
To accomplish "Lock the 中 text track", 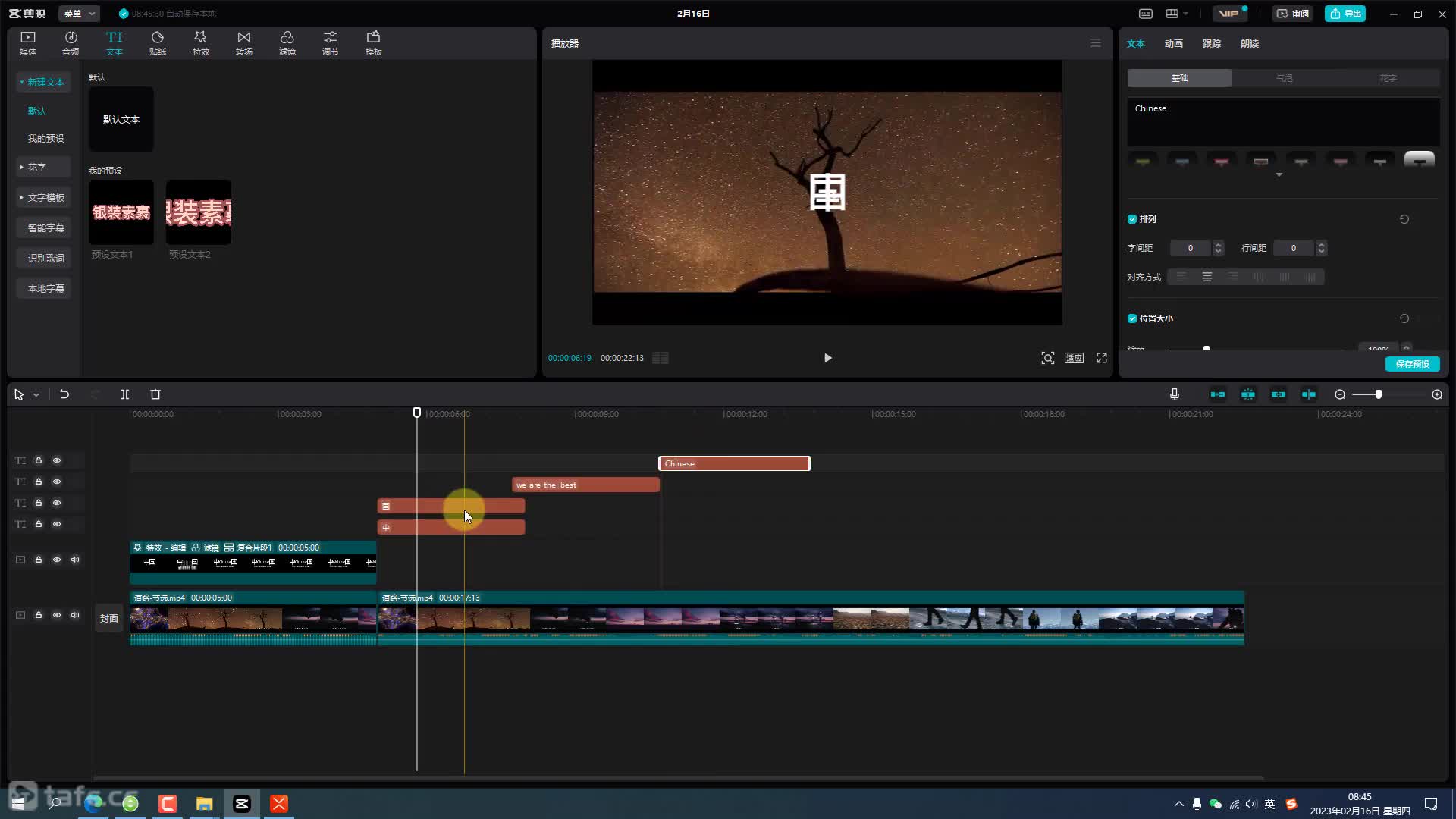I will pos(39,524).
